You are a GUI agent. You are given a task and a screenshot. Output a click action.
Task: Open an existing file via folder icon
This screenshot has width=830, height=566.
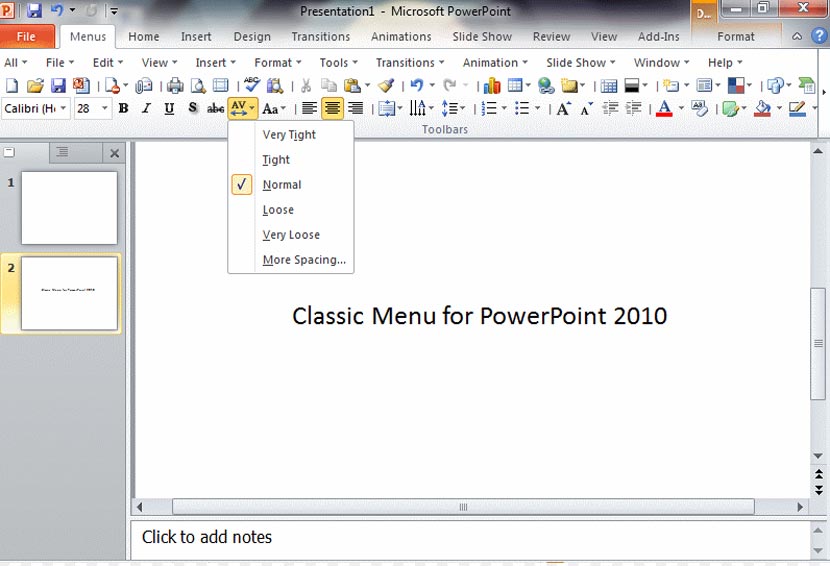click(x=35, y=85)
